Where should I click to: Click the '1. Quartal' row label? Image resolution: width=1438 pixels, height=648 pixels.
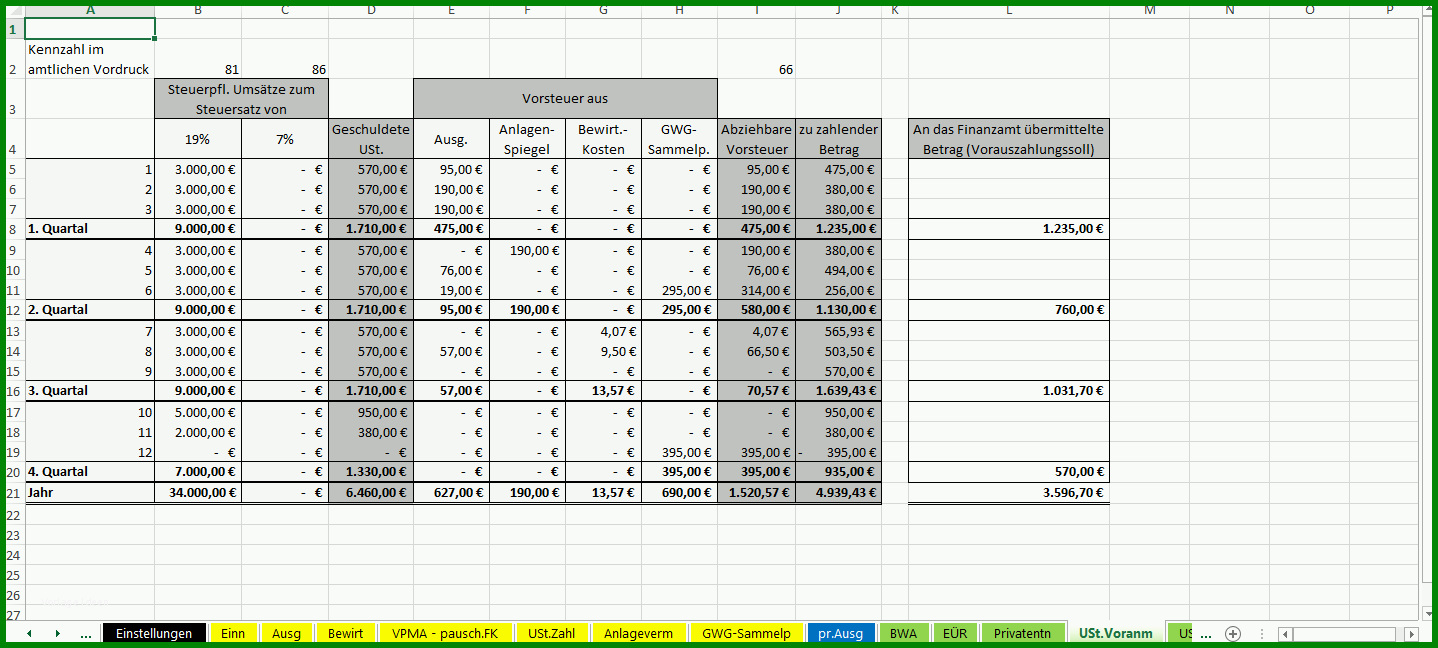pos(90,229)
